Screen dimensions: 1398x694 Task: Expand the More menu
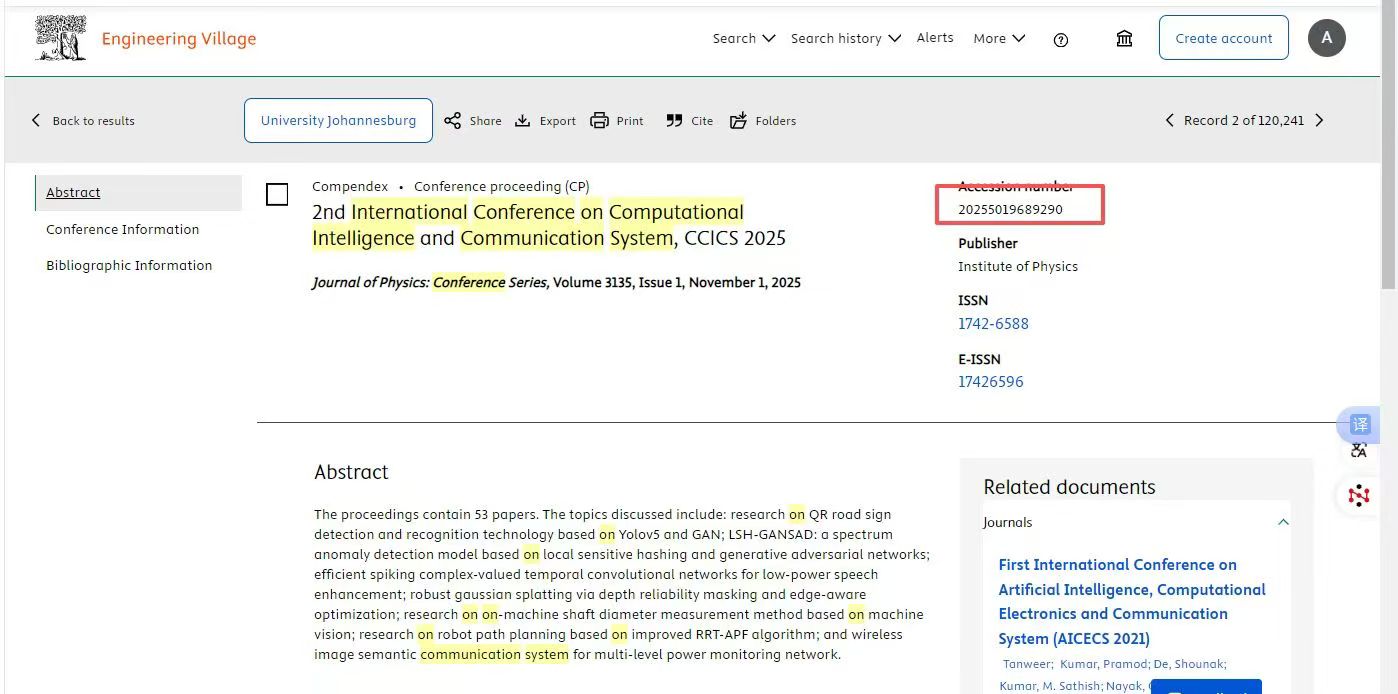[x=999, y=38]
